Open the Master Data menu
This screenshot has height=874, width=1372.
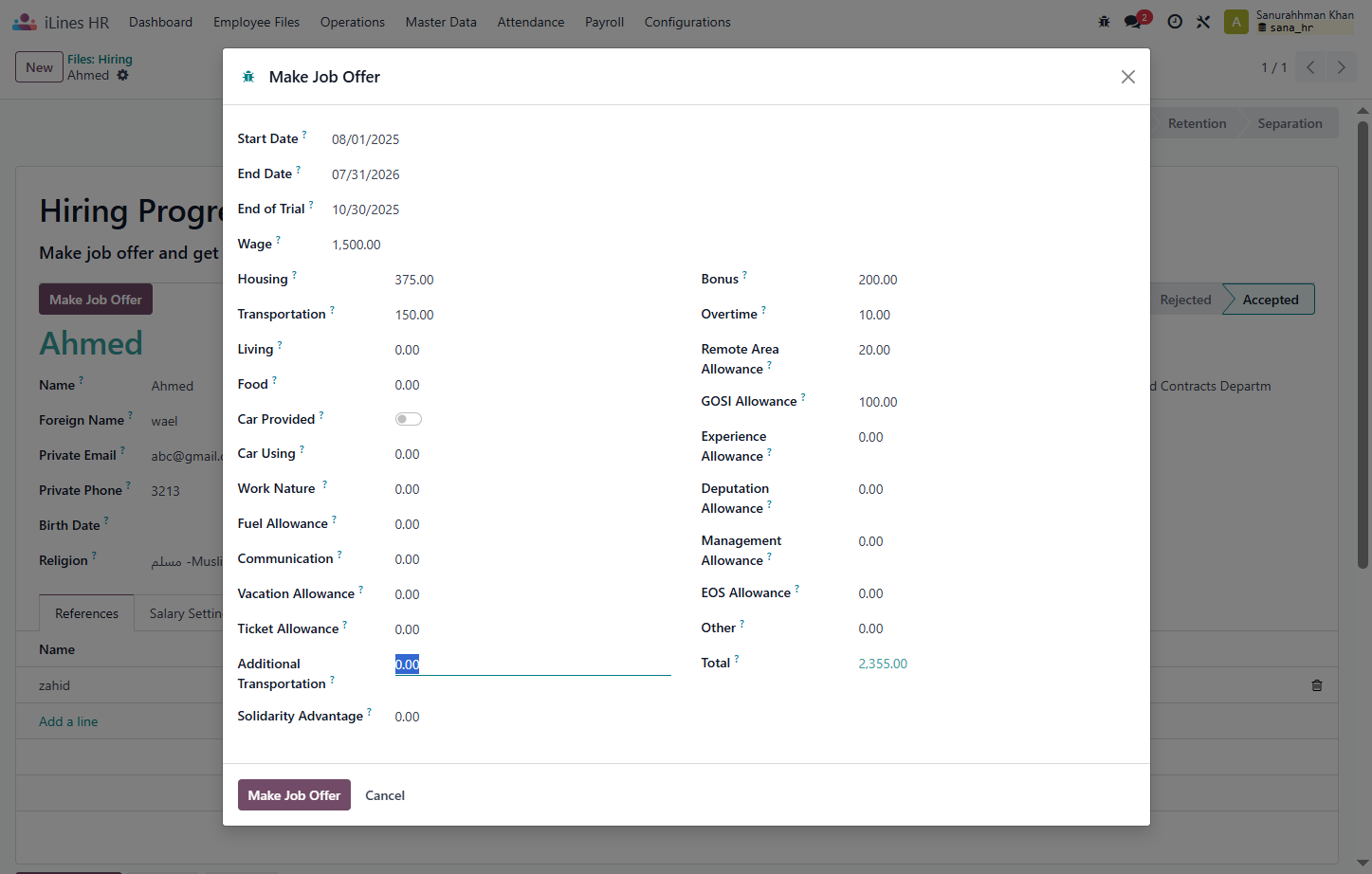click(441, 22)
